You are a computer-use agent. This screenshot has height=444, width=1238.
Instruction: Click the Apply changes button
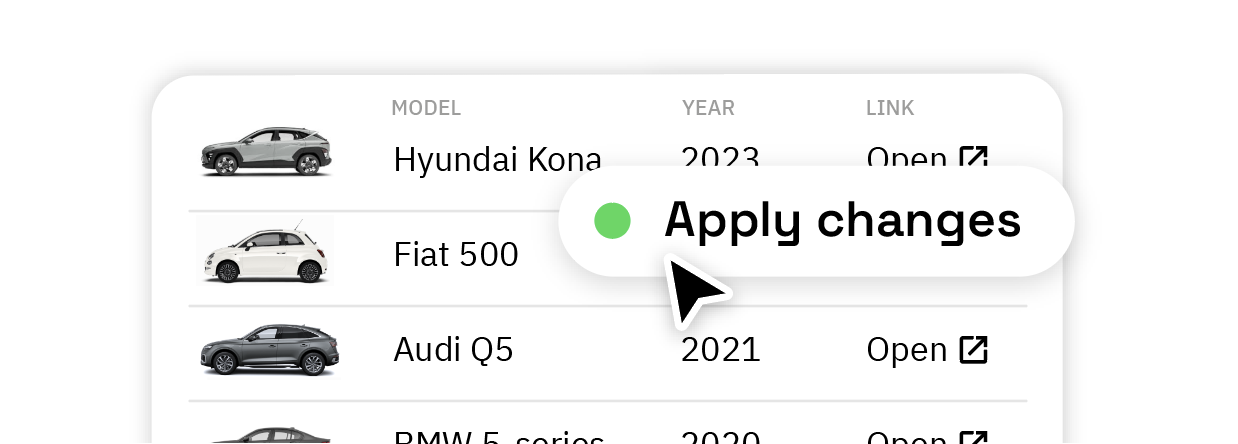[x=816, y=221]
